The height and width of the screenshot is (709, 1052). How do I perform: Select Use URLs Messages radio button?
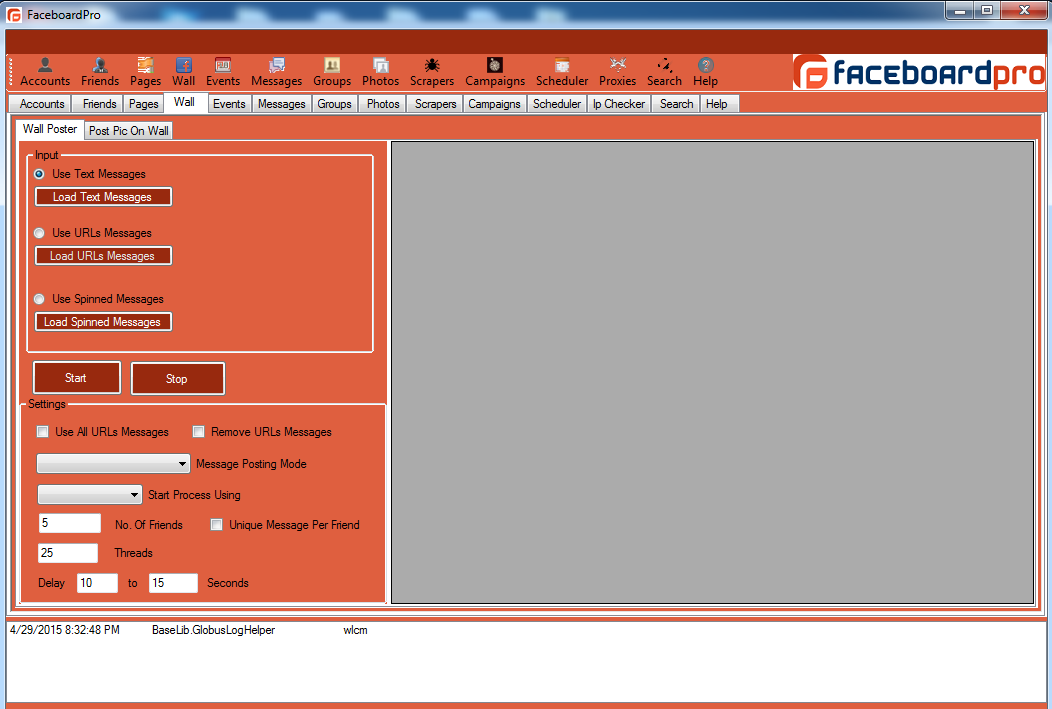(x=40, y=233)
